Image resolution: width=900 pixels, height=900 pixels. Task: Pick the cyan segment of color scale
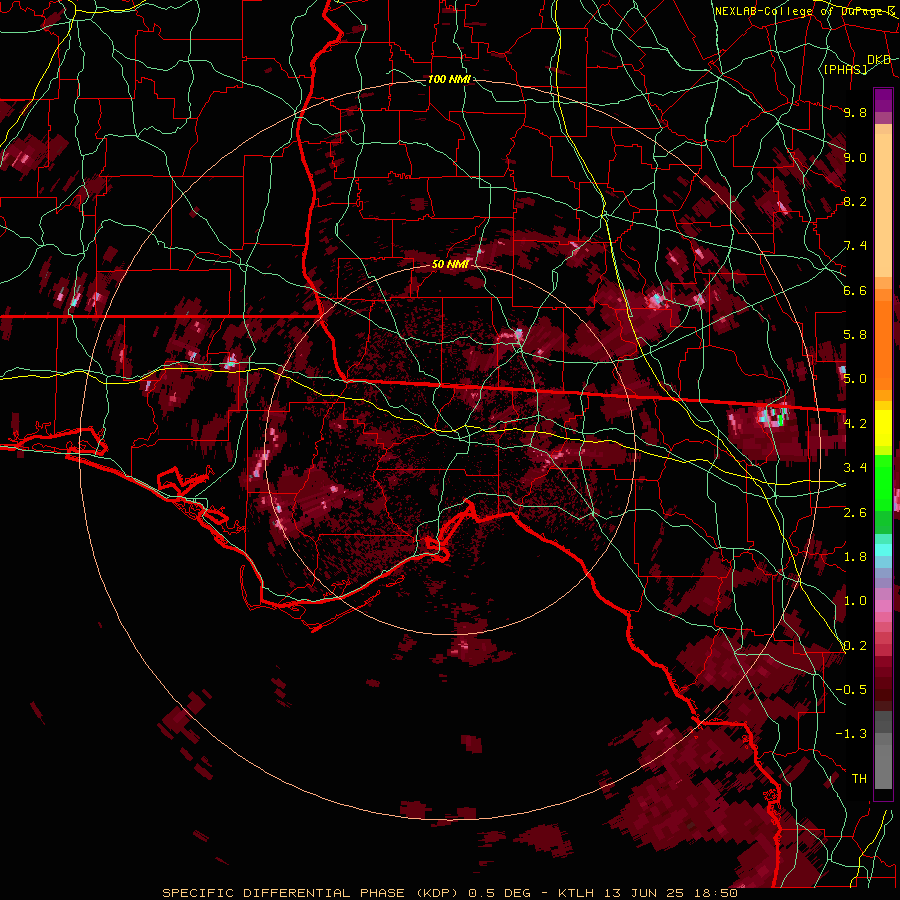pyautogui.click(x=883, y=550)
